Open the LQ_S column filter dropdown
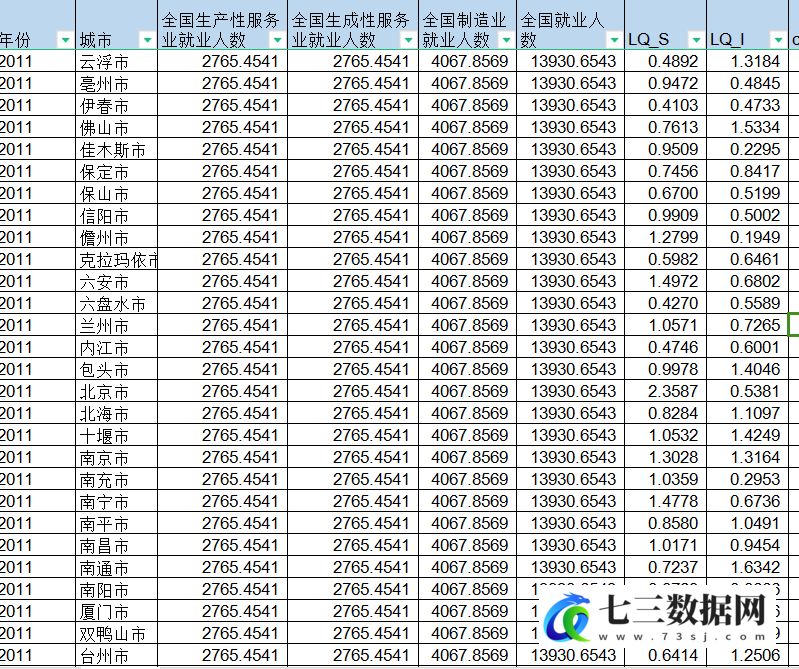799x669 pixels. click(696, 40)
